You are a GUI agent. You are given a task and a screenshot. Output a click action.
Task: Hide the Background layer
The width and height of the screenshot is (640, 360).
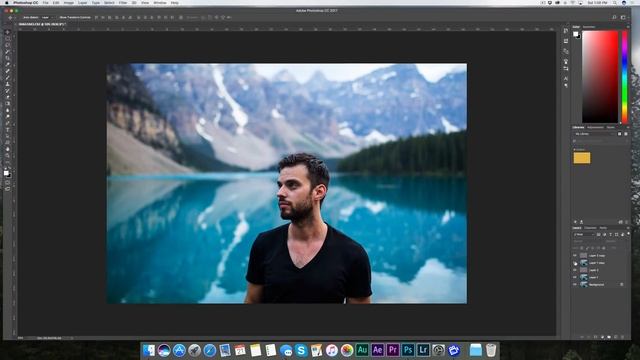575,284
